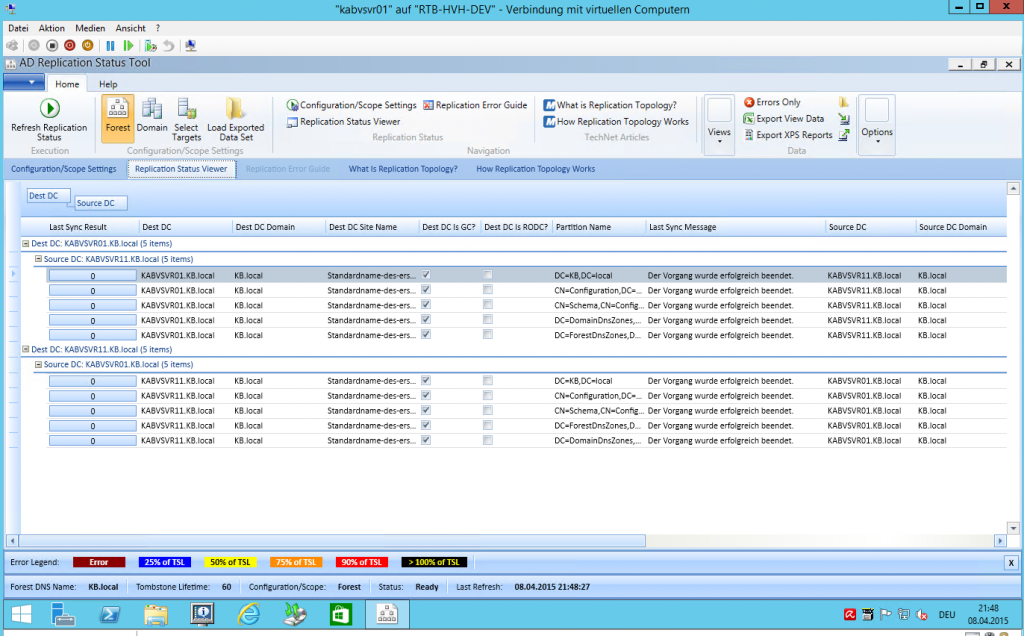Click the VM Checkpoint toolbar icon

click(x=151, y=46)
